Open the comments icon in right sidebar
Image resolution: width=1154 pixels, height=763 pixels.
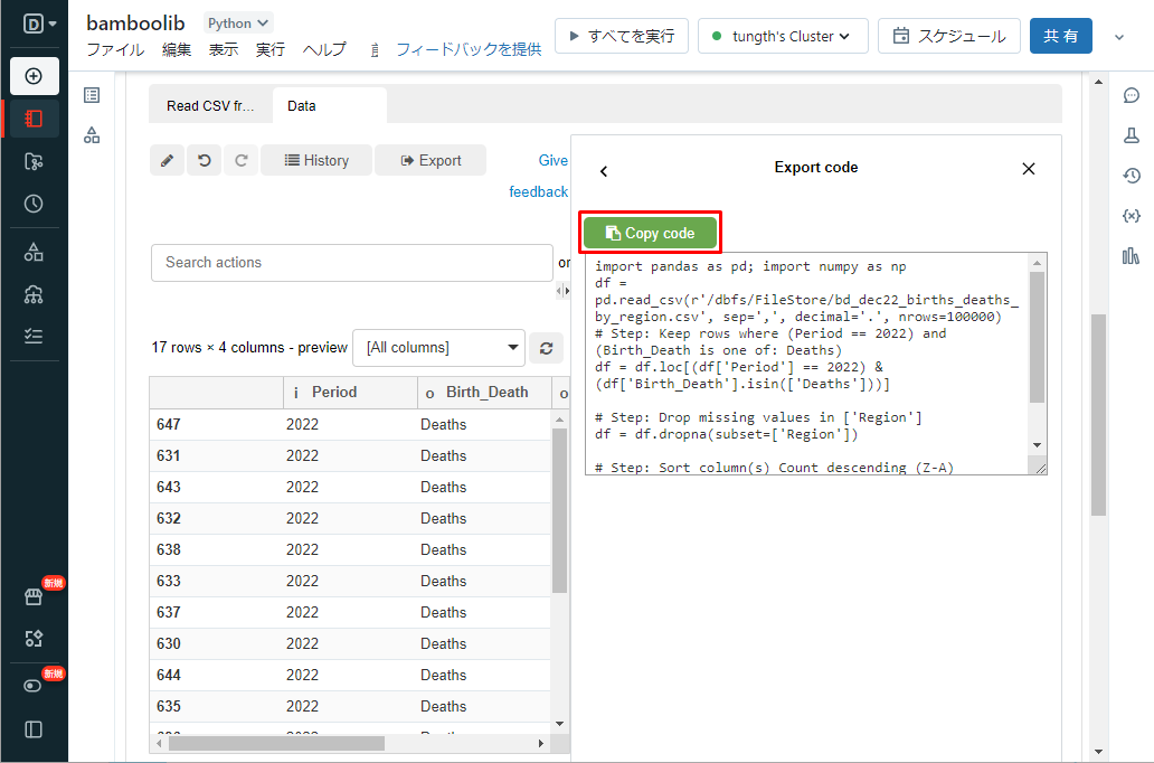(x=1131, y=96)
